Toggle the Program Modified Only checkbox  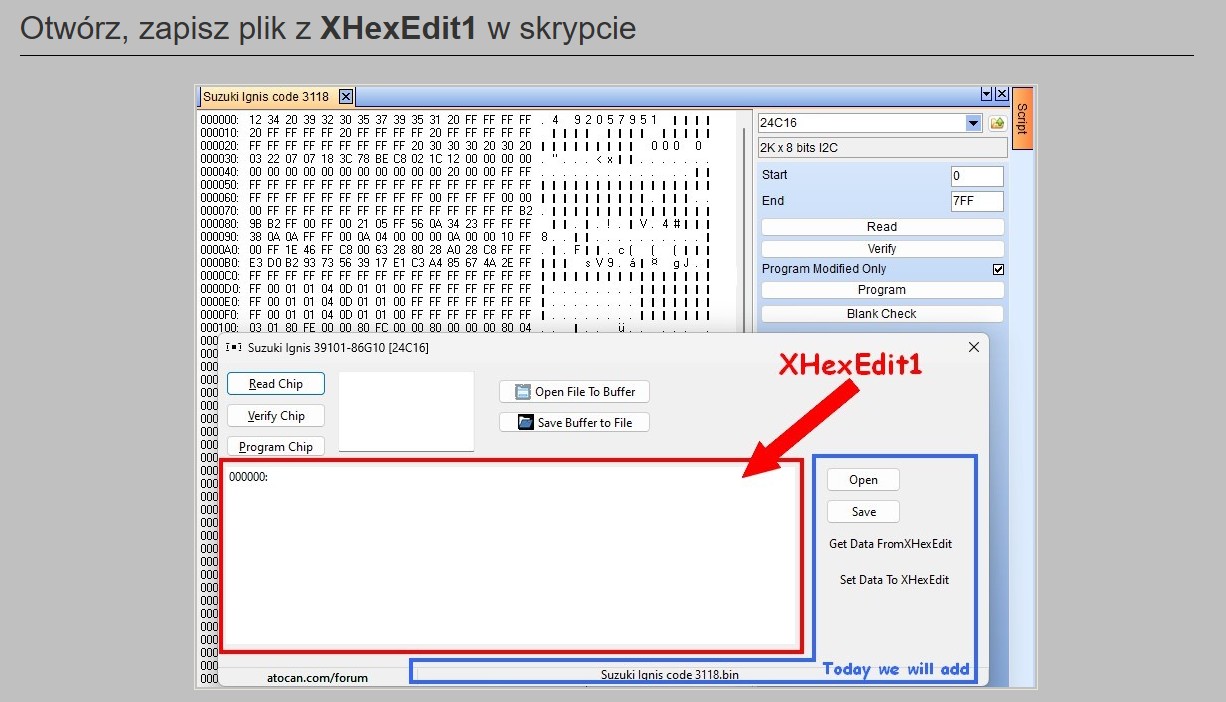click(x=997, y=270)
